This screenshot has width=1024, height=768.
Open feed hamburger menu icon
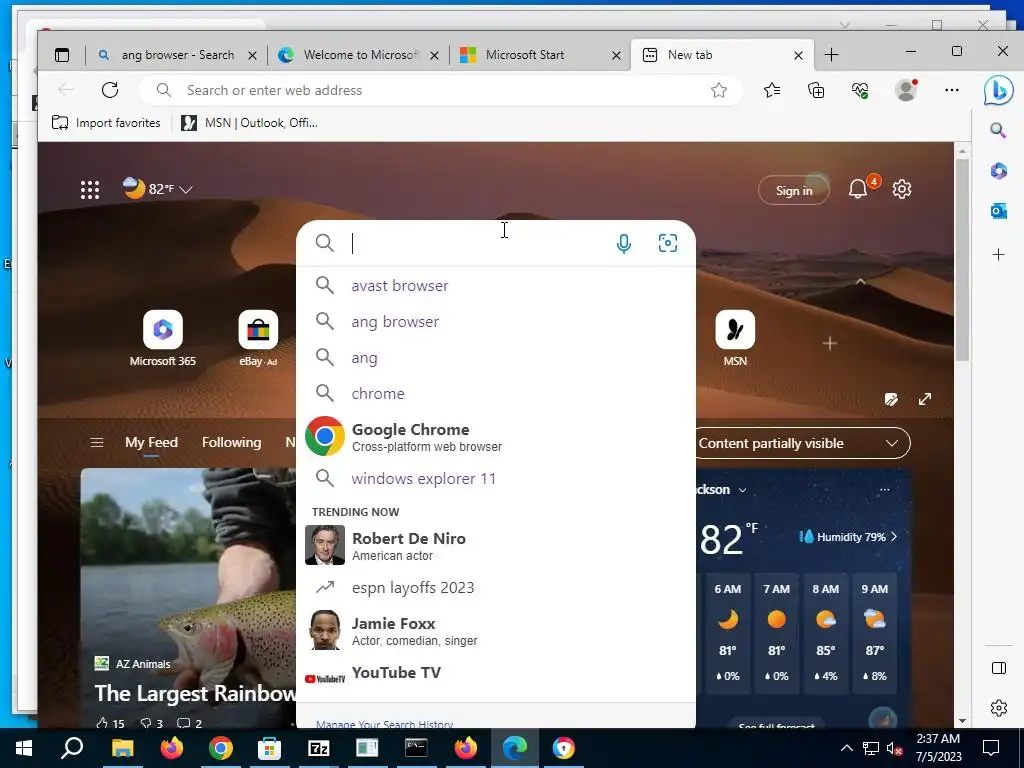[x=97, y=443]
